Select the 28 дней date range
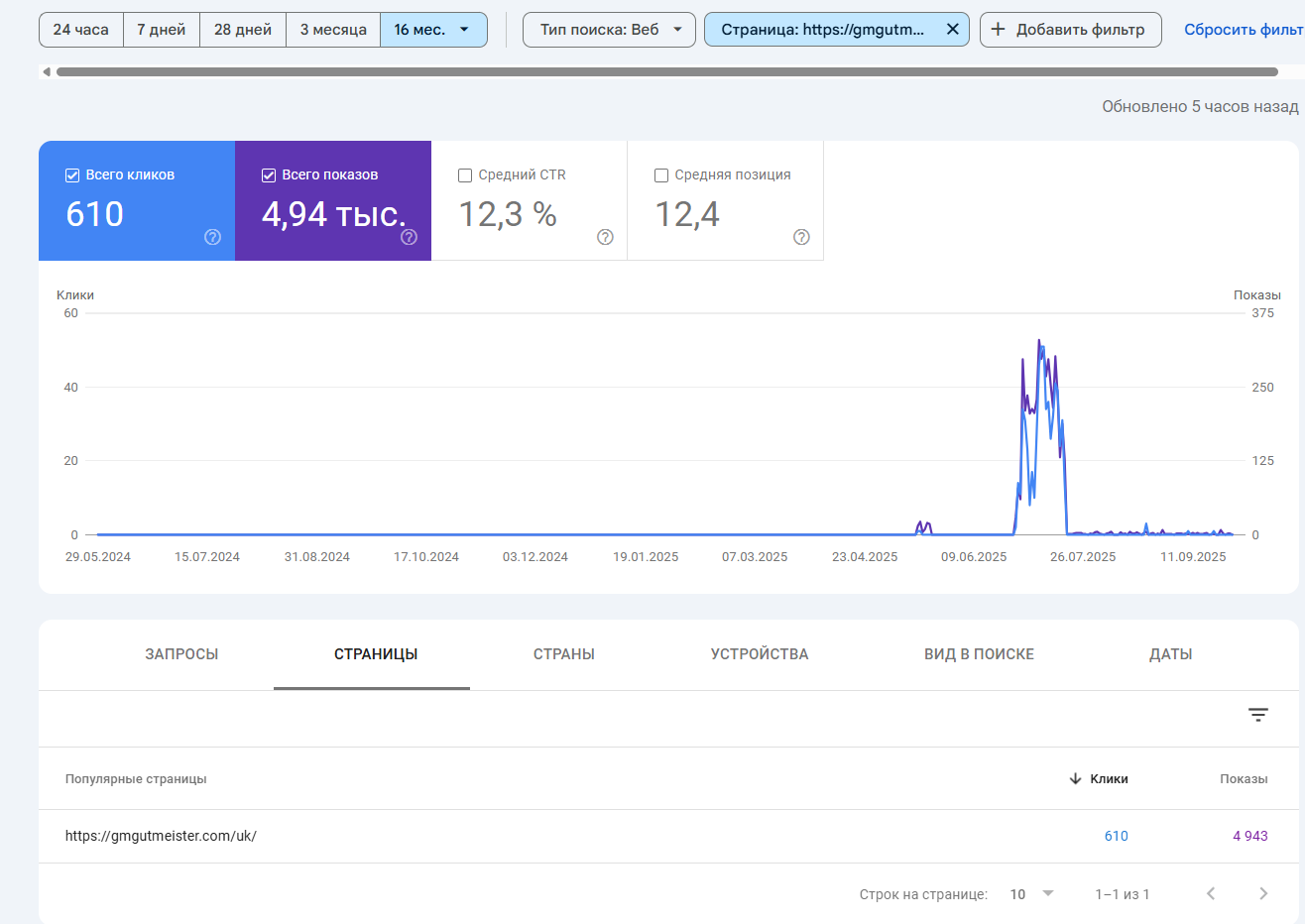Image resolution: width=1305 pixels, height=924 pixels. click(x=243, y=30)
